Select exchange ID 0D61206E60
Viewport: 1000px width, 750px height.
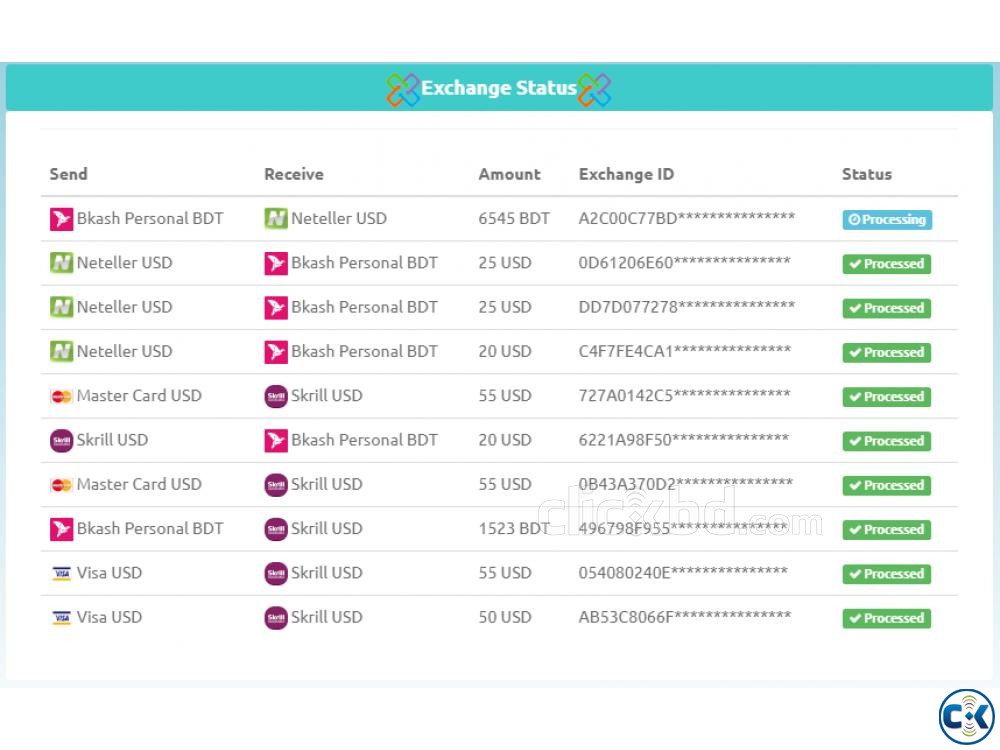point(684,262)
